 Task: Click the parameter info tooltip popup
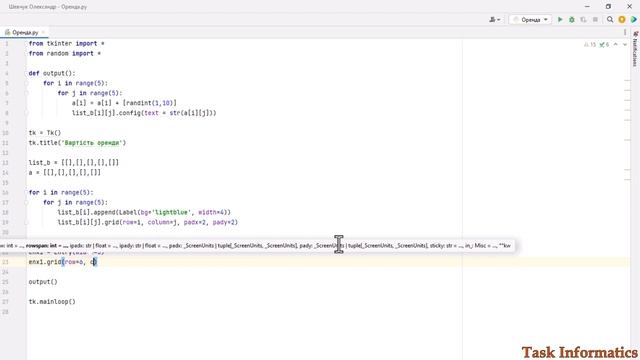(x=257, y=246)
